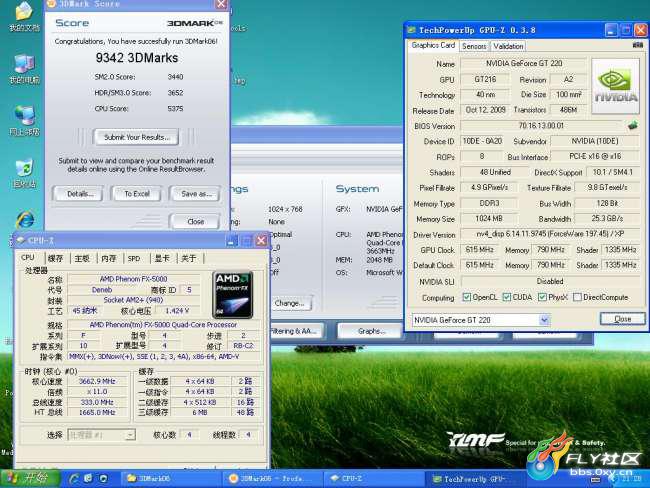Screen dimensions: 650x488
Task: Open the Network Places desktop icon
Action: click(x=24, y=121)
